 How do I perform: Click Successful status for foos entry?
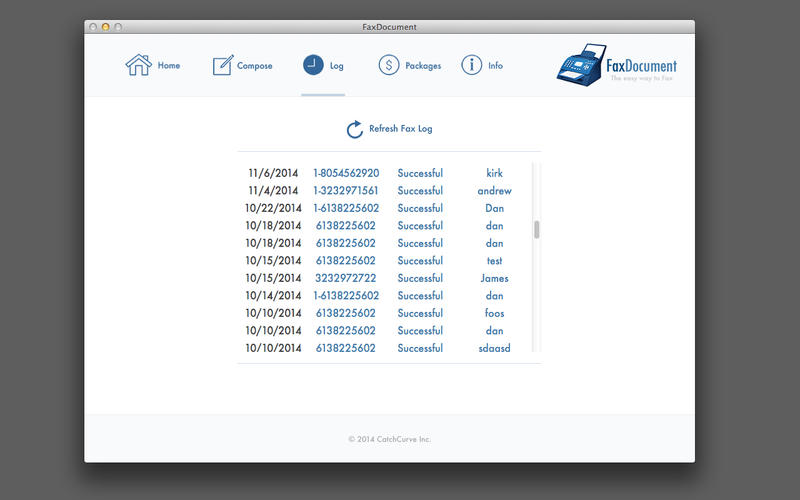pyautogui.click(x=420, y=313)
